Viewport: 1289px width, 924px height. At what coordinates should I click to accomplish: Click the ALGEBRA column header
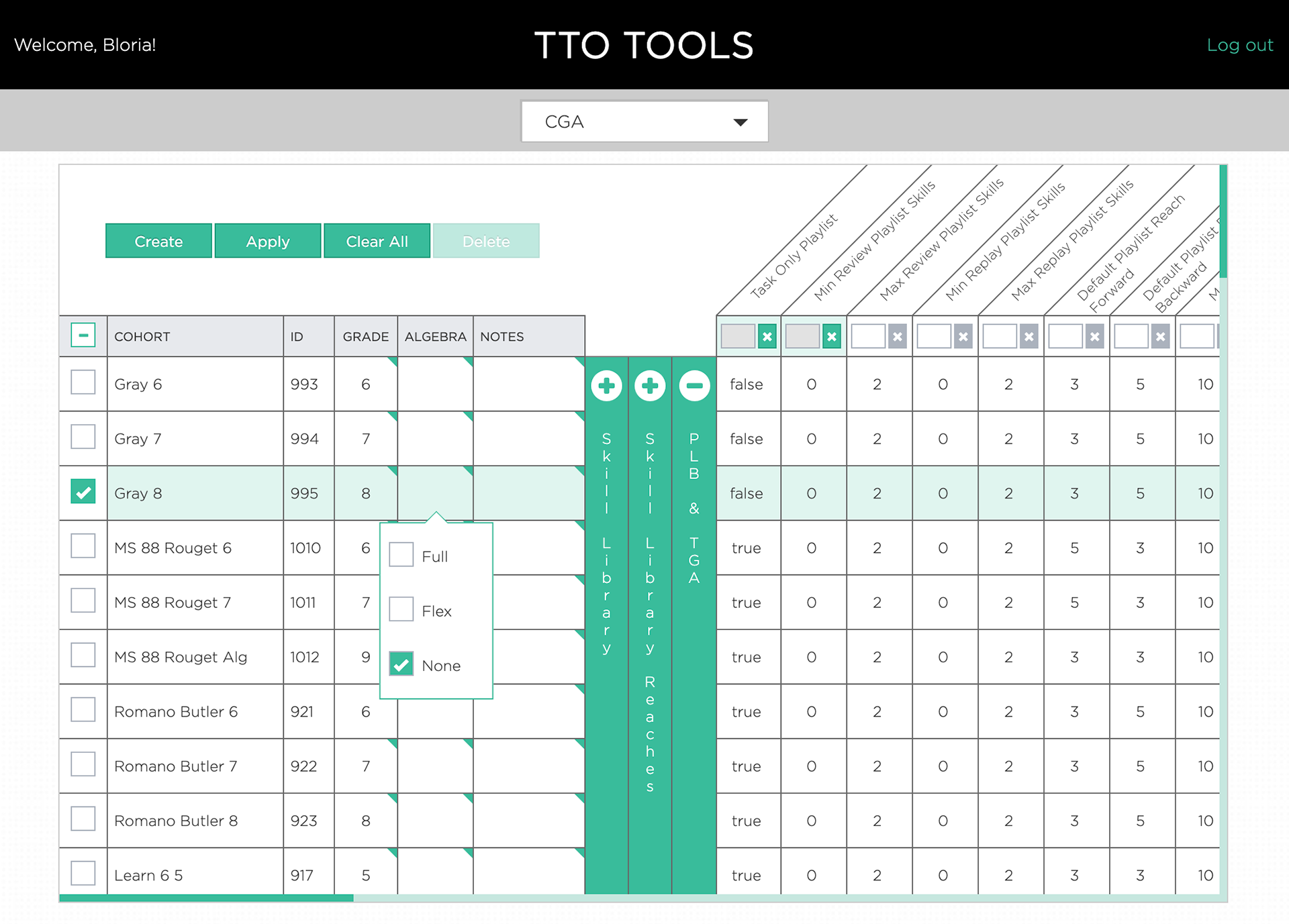435,336
